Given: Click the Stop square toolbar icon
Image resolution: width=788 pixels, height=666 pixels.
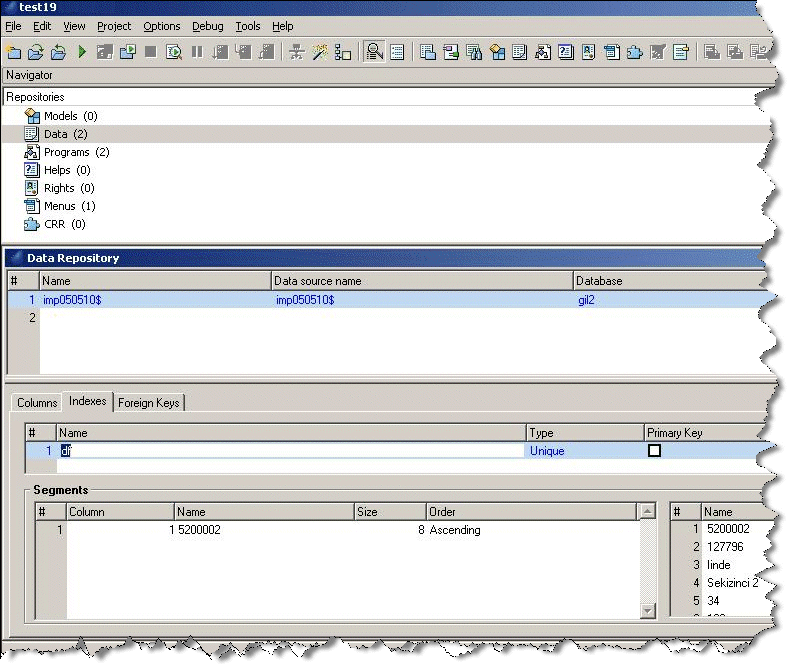Looking at the screenshot, I should tap(150, 52).
